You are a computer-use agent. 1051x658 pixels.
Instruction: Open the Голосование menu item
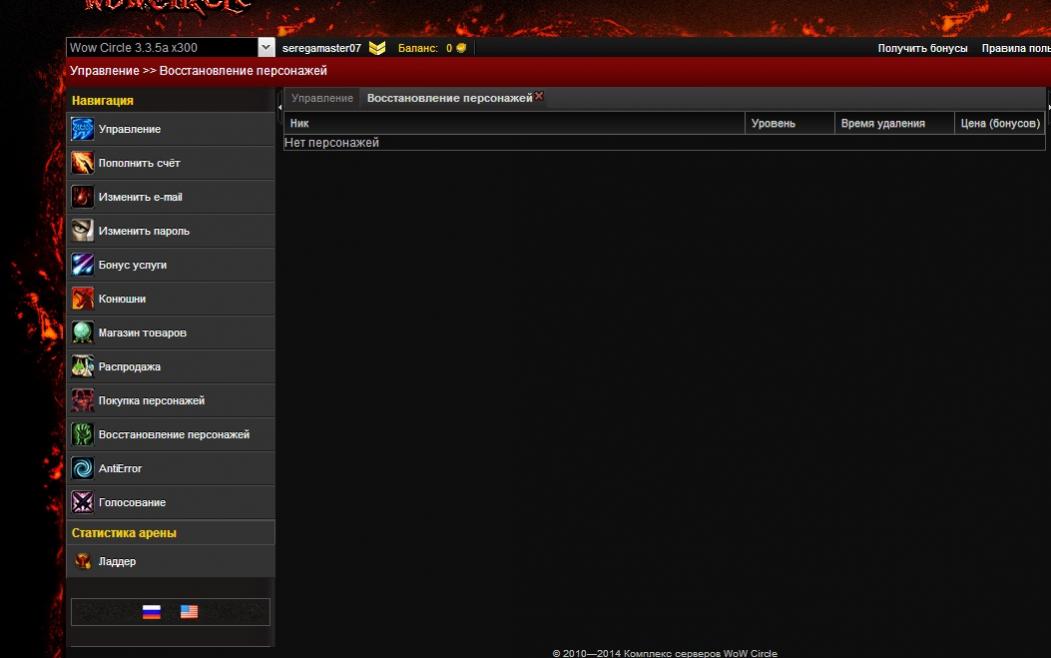132,503
